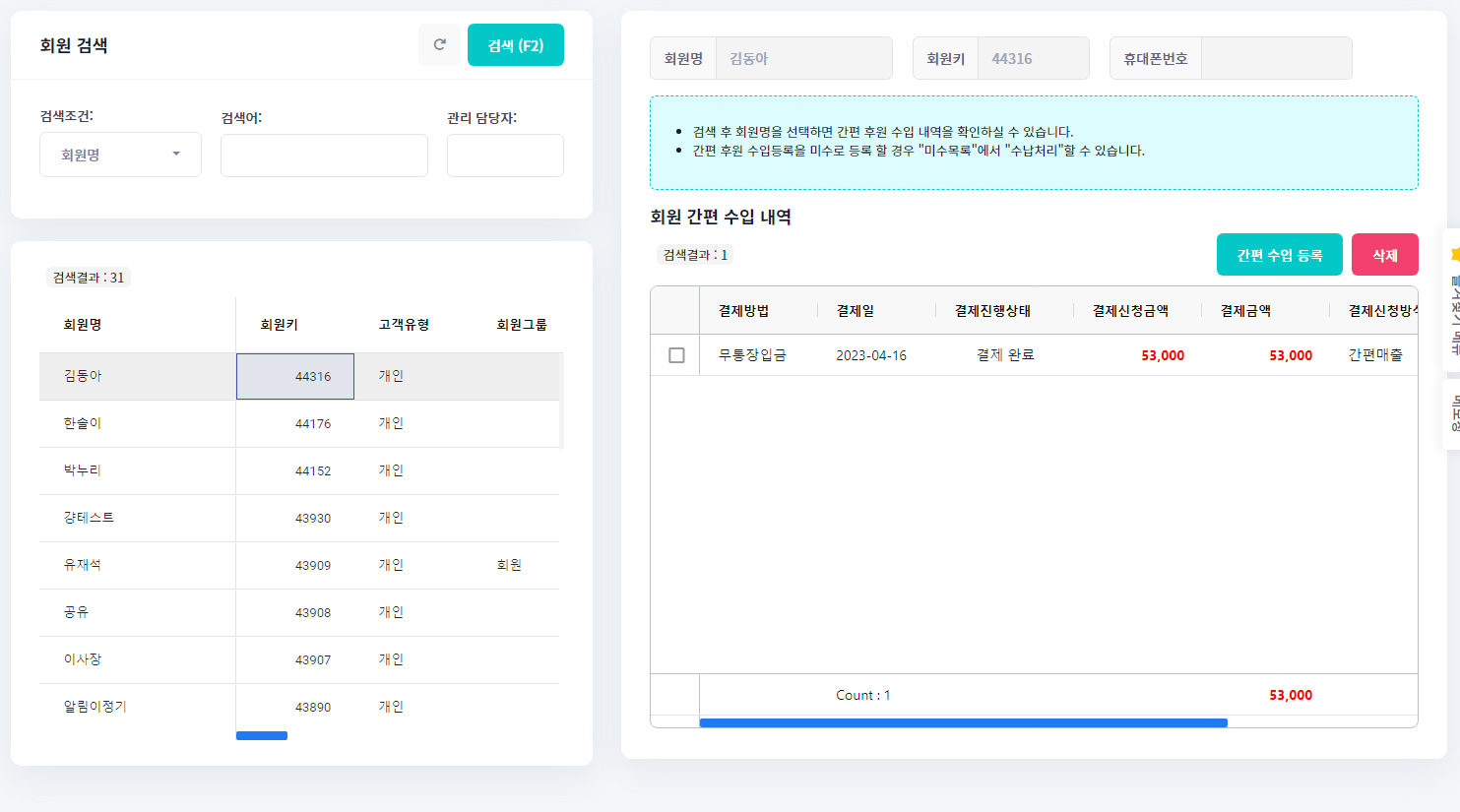Click the 검색어 input field
The width and height of the screenshot is (1460, 812).
(324, 156)
